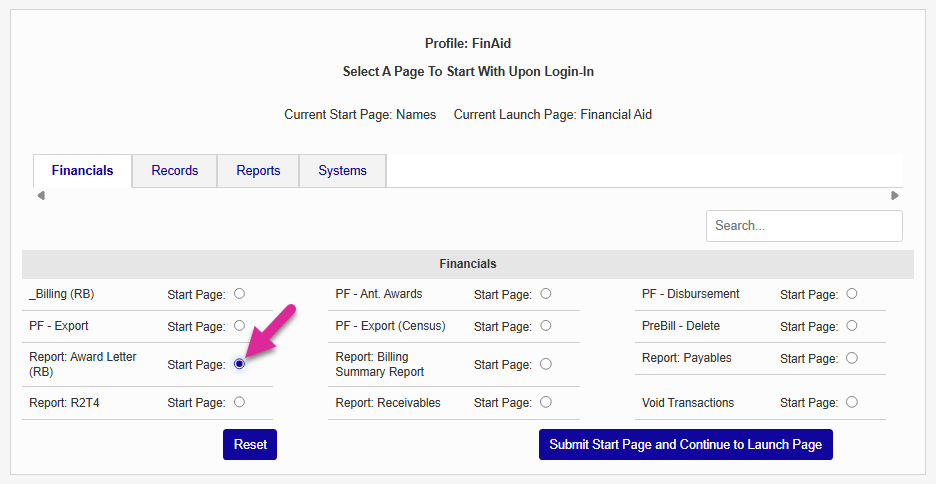Choose Report: Billing Summary Report radio
The image size is (936, 484).
tap(545, 364)
